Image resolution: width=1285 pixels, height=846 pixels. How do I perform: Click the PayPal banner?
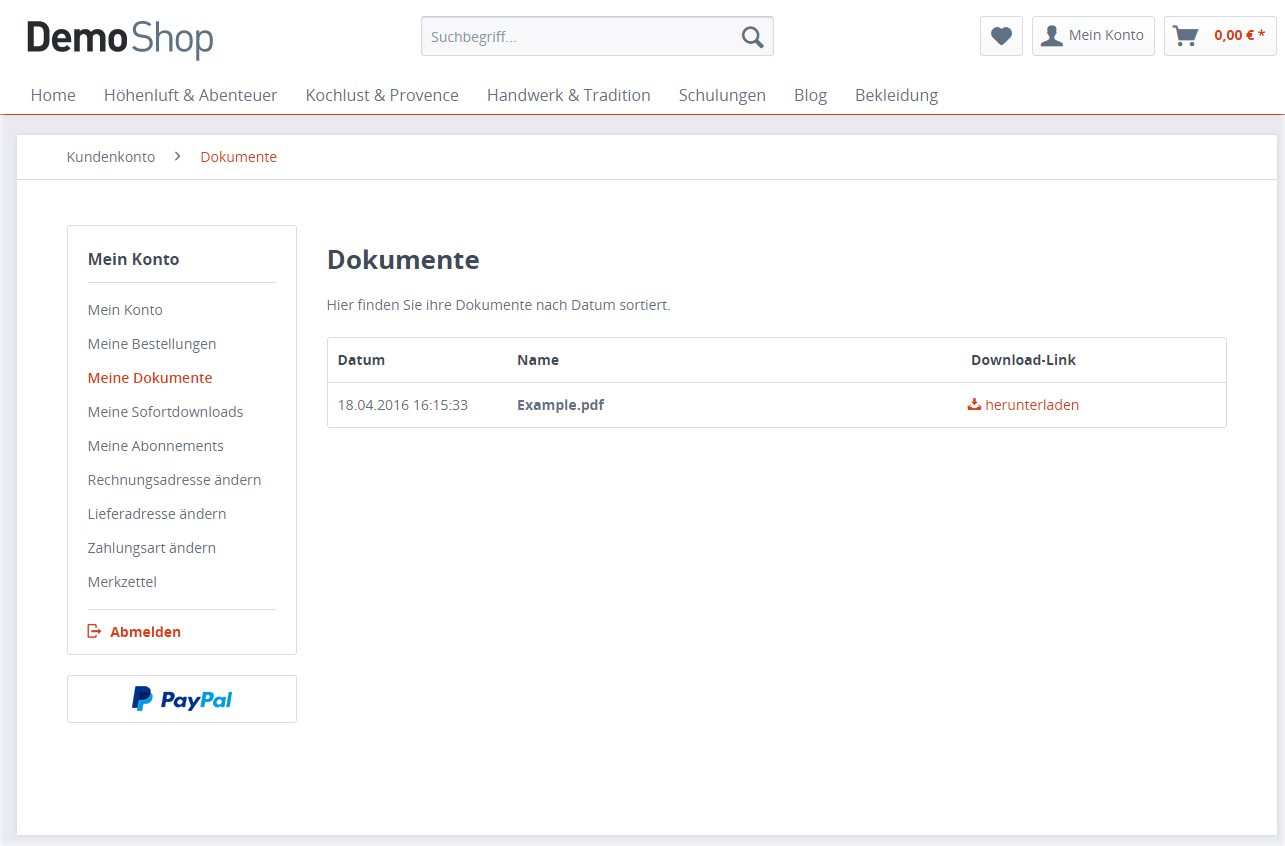(182, 699)
